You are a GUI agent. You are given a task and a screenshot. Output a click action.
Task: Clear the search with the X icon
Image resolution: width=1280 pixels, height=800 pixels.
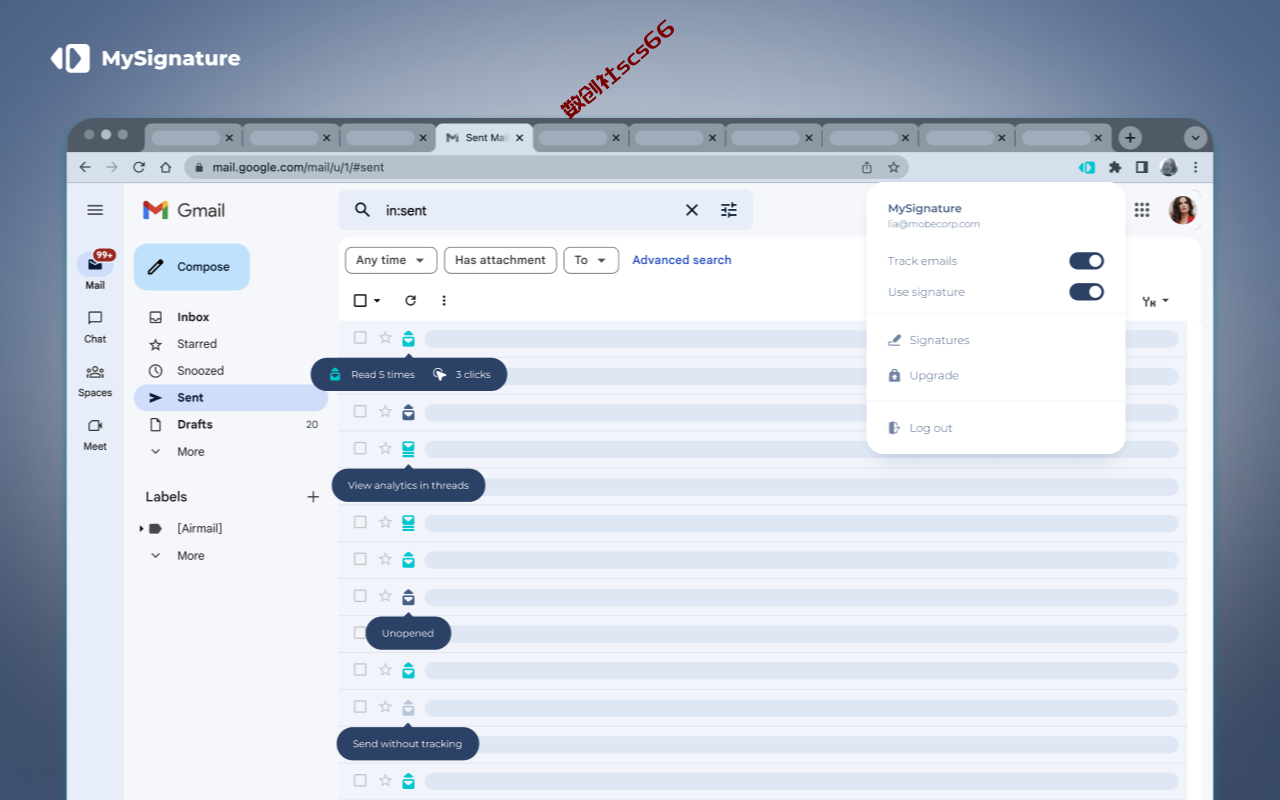click(692, 210)
